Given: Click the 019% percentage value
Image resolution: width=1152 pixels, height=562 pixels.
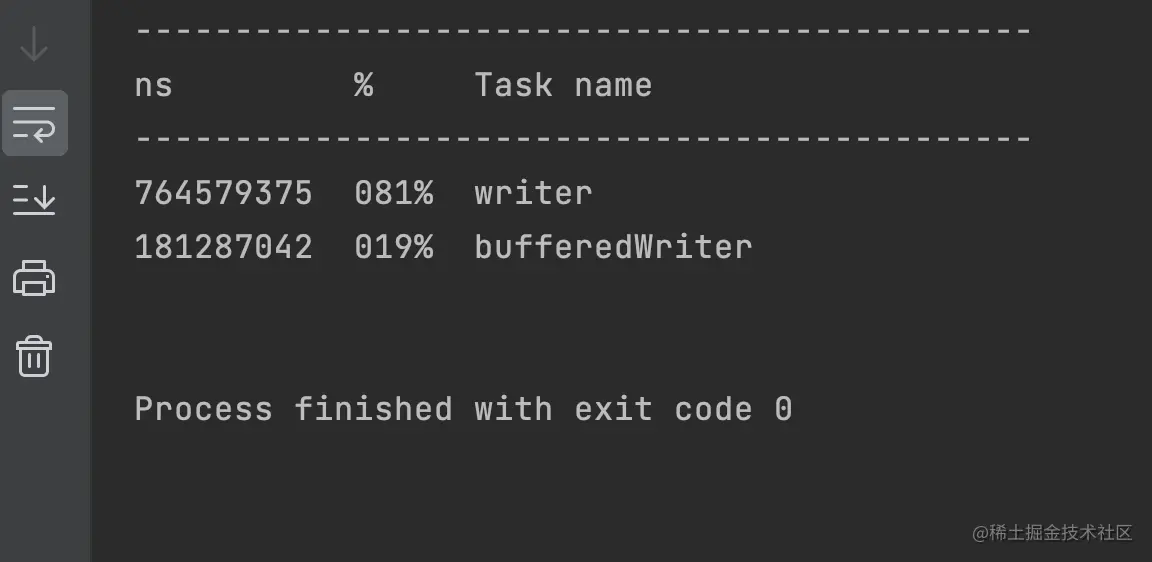Looking at the screenshot, I should 393,247.
